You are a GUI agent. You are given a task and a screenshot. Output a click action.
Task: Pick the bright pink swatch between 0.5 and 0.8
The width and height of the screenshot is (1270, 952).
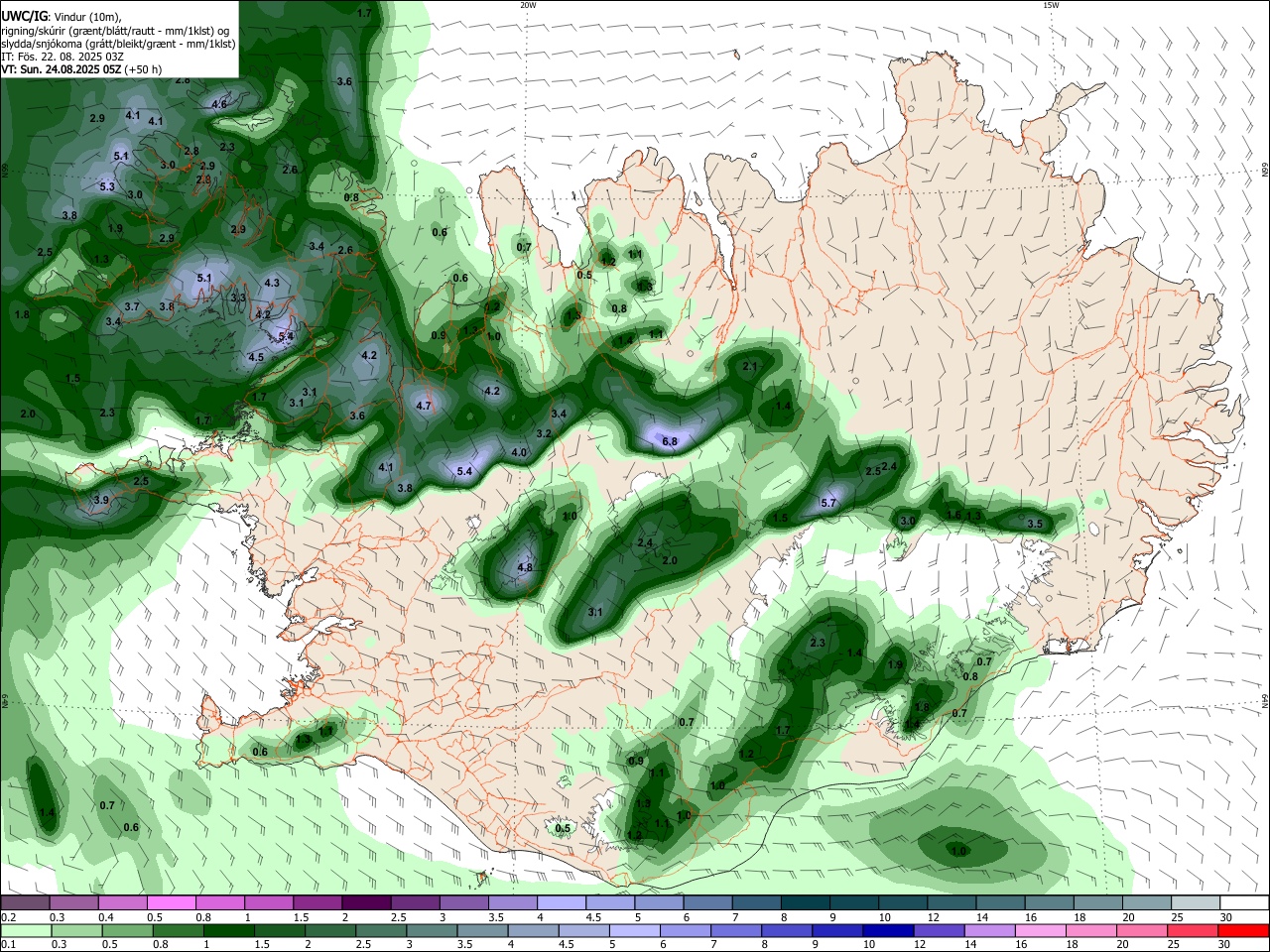pos(171,902)
